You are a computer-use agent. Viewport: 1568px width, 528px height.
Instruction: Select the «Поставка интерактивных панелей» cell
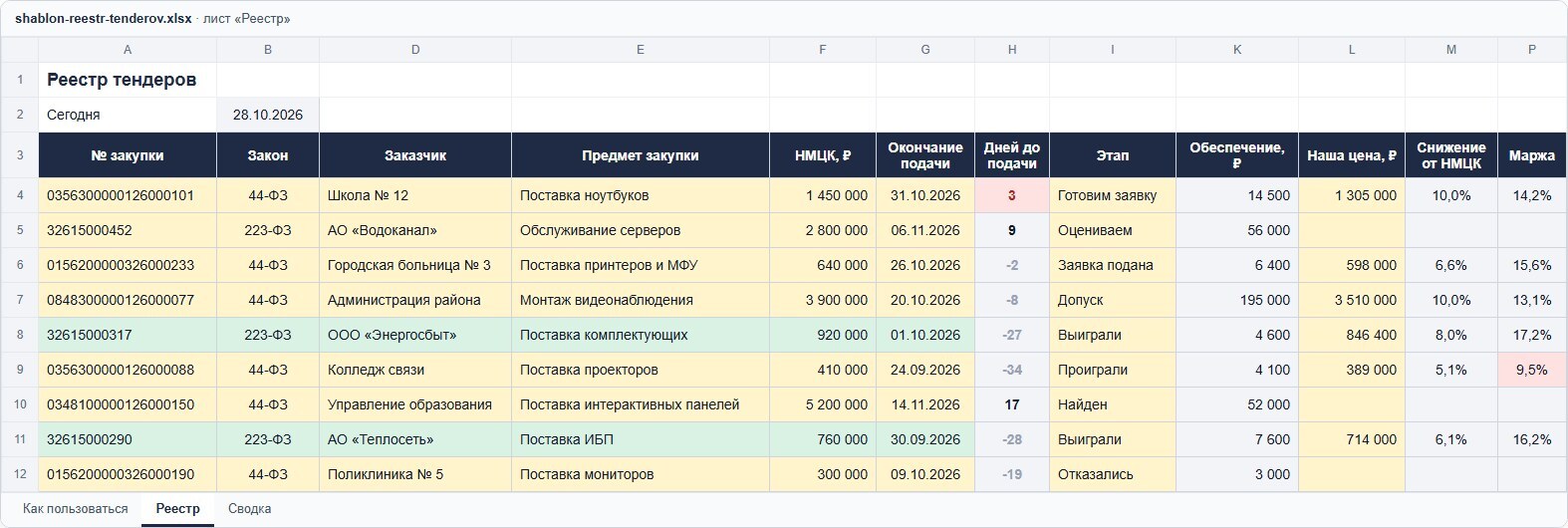click(641, 404)
